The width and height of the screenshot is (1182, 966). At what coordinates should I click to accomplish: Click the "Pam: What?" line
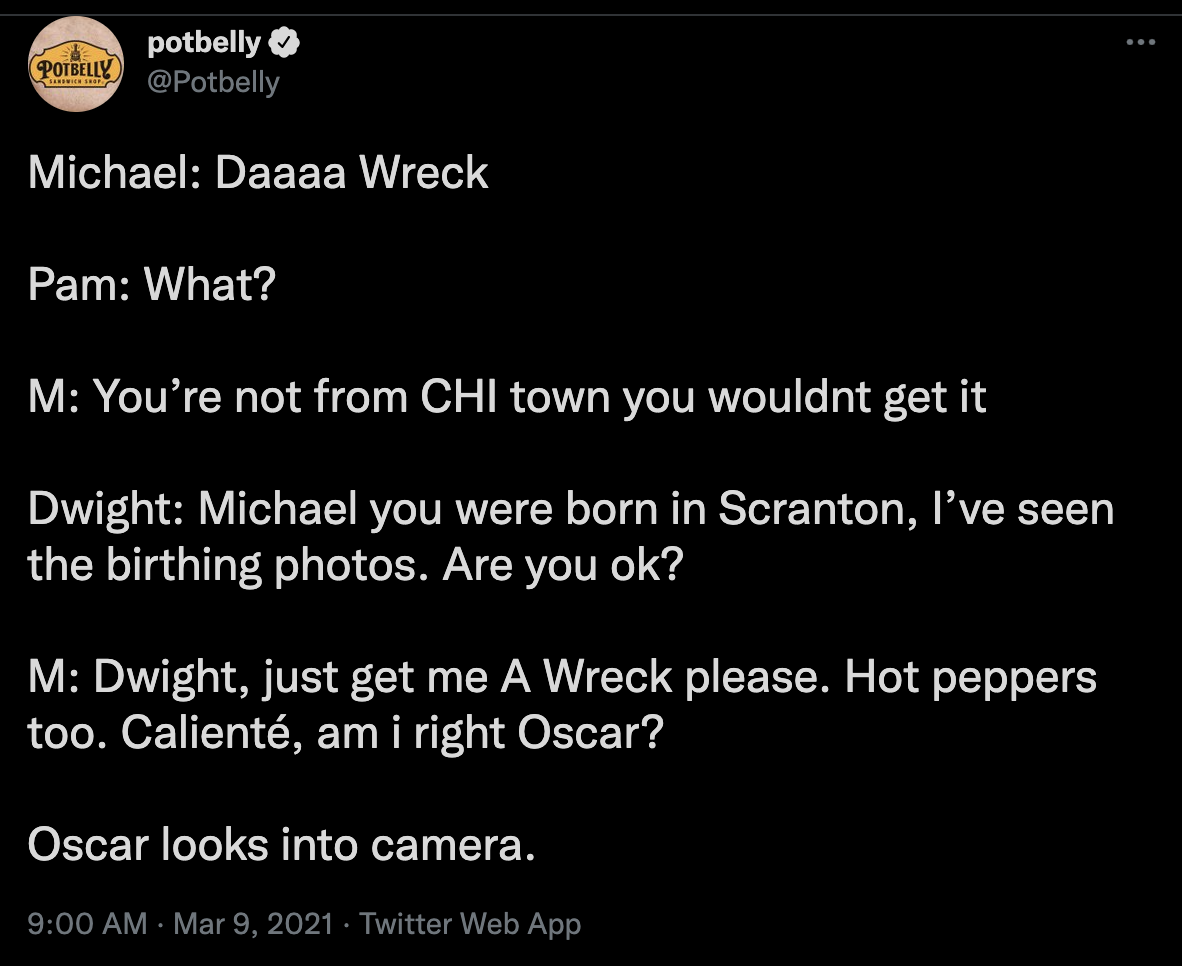(151, 287)
